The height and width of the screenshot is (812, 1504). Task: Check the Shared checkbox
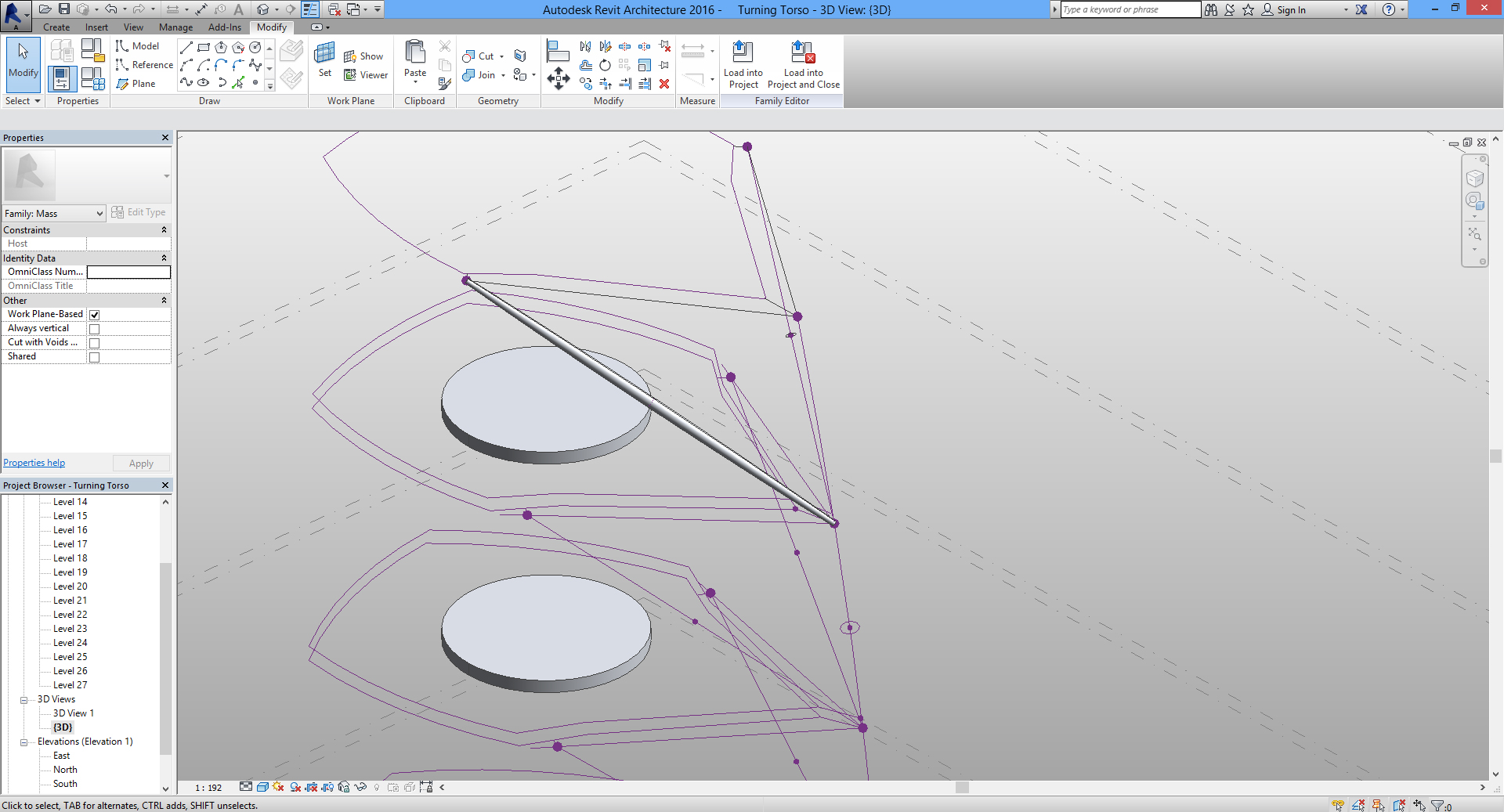[x=95, y=357]
